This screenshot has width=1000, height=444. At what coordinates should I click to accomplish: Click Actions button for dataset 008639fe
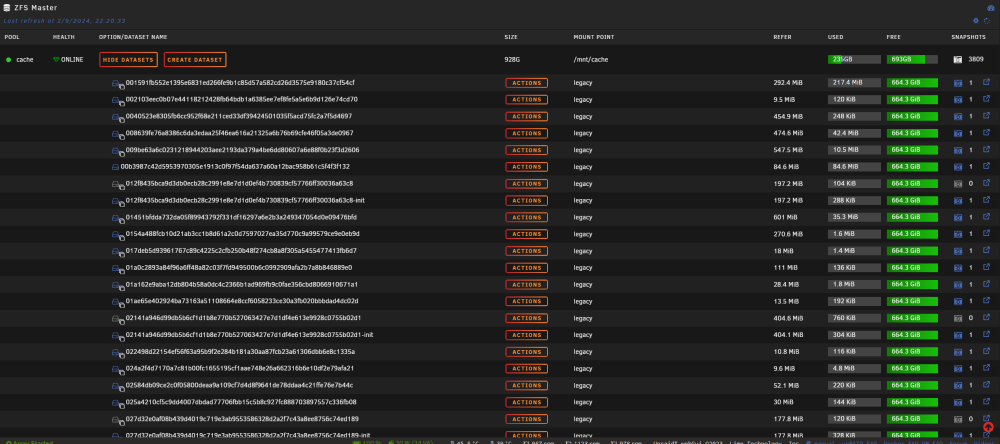click(526, 133)
